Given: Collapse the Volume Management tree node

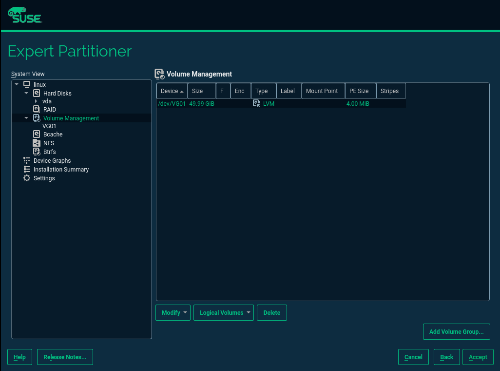Looking at the screenshot, I should coord(27,118).
